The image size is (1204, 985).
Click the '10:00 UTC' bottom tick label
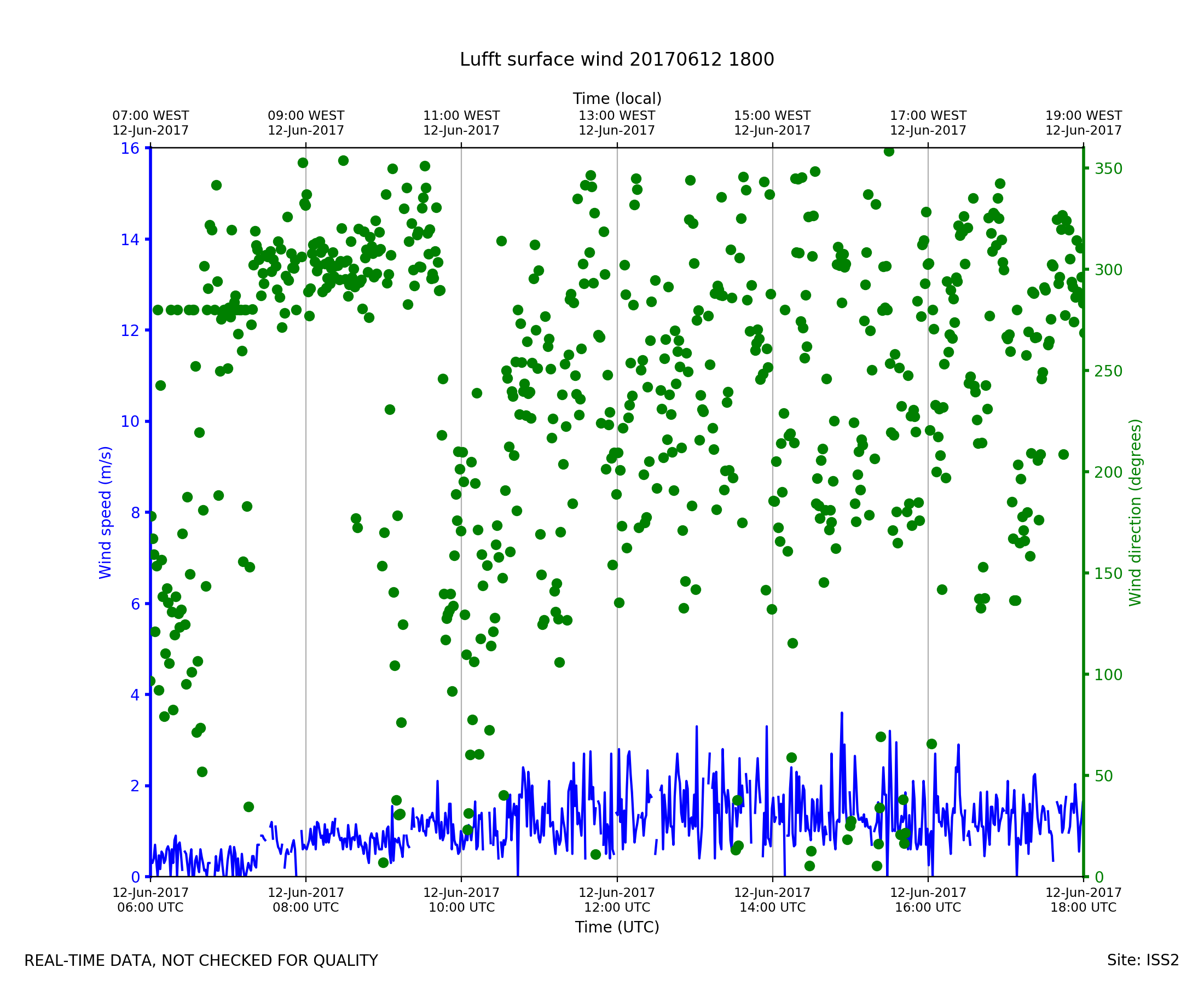point(461,908)
